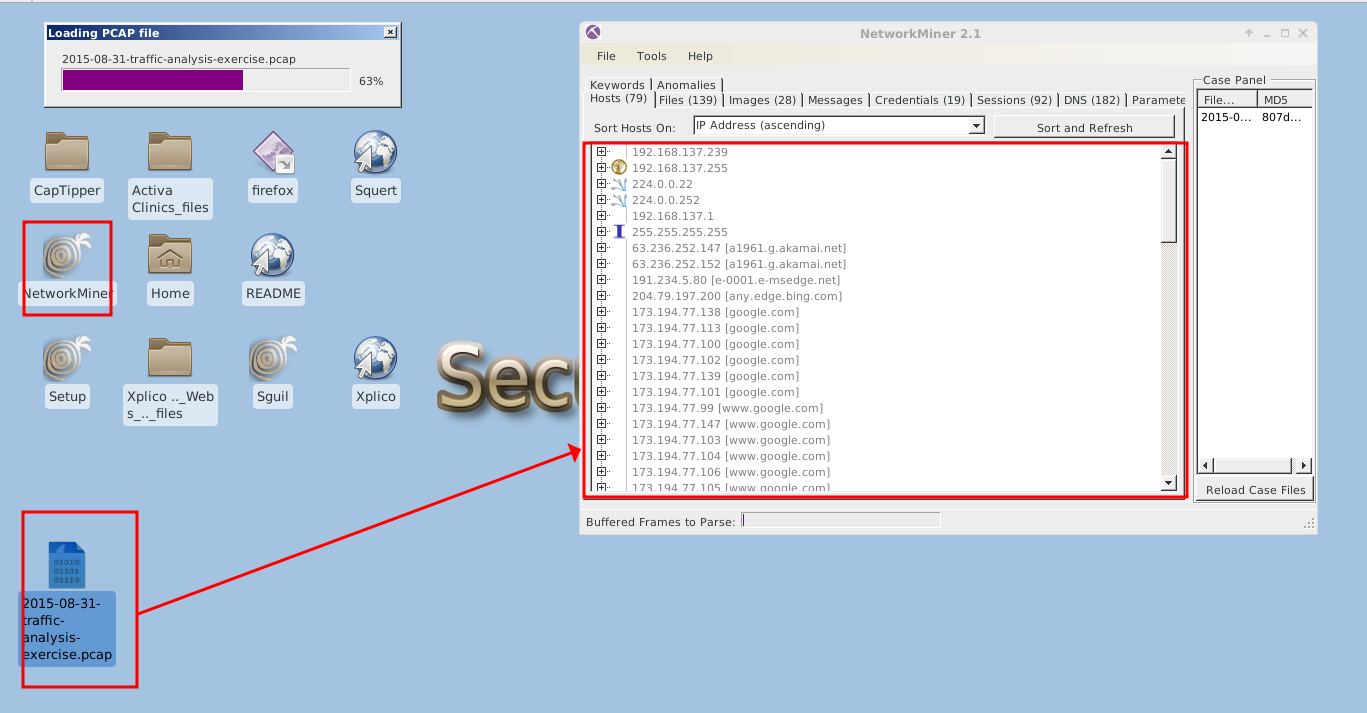Switch to the Keywords tab

point(617,85)
